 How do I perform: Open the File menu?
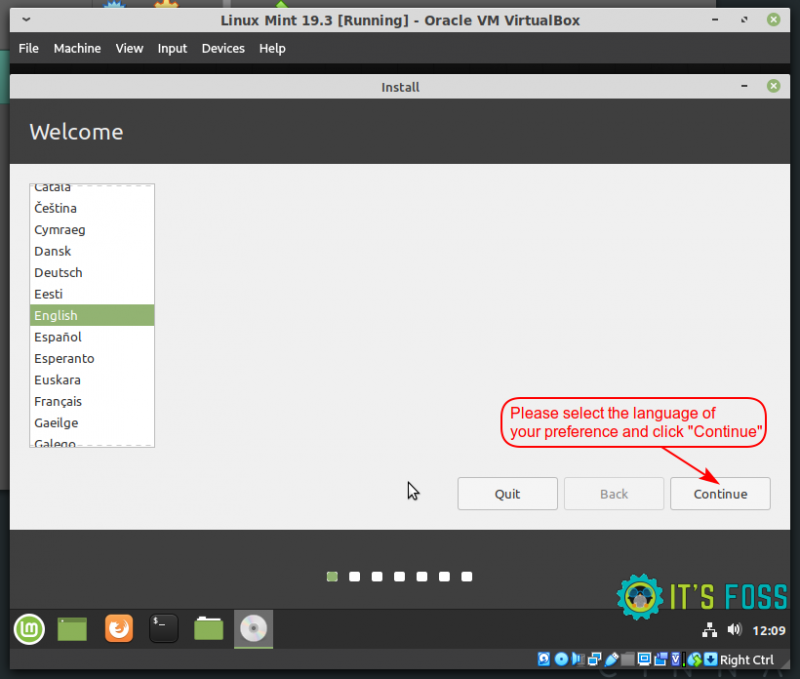coord(29,48)
